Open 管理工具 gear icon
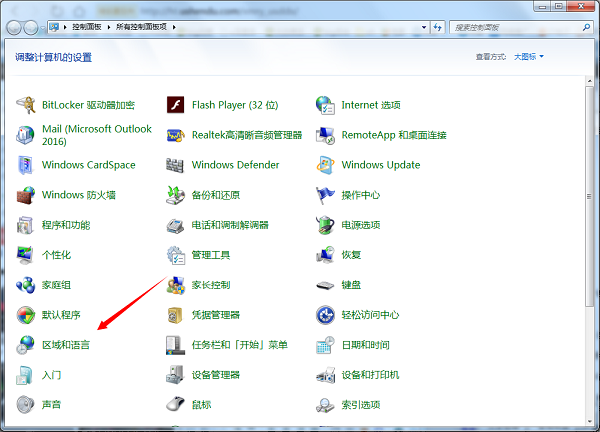 point(176,255)
